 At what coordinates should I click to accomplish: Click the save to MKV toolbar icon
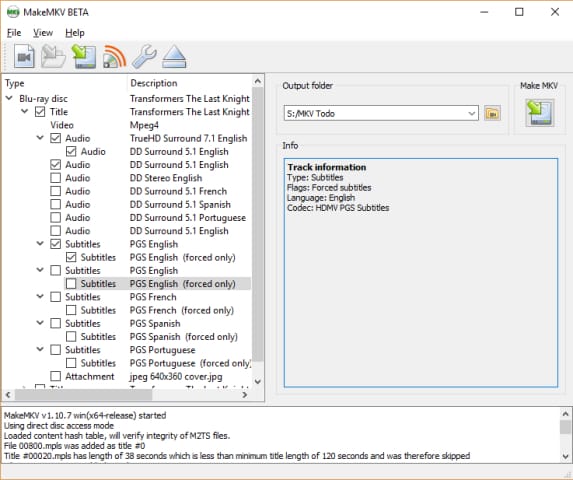click(84, 57)
